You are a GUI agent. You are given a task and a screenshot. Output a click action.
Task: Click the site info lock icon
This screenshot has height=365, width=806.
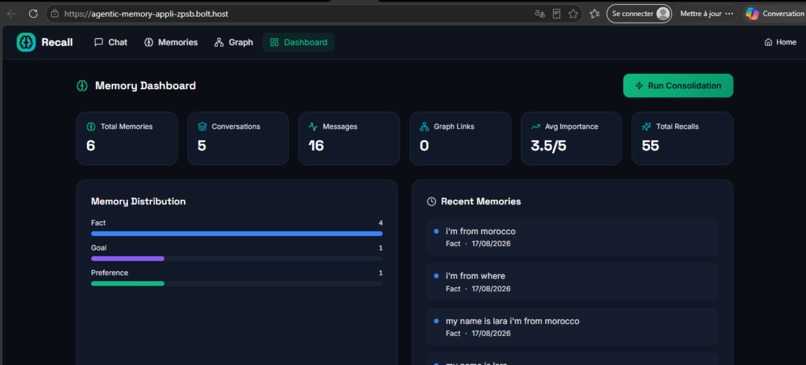point(55,14)
